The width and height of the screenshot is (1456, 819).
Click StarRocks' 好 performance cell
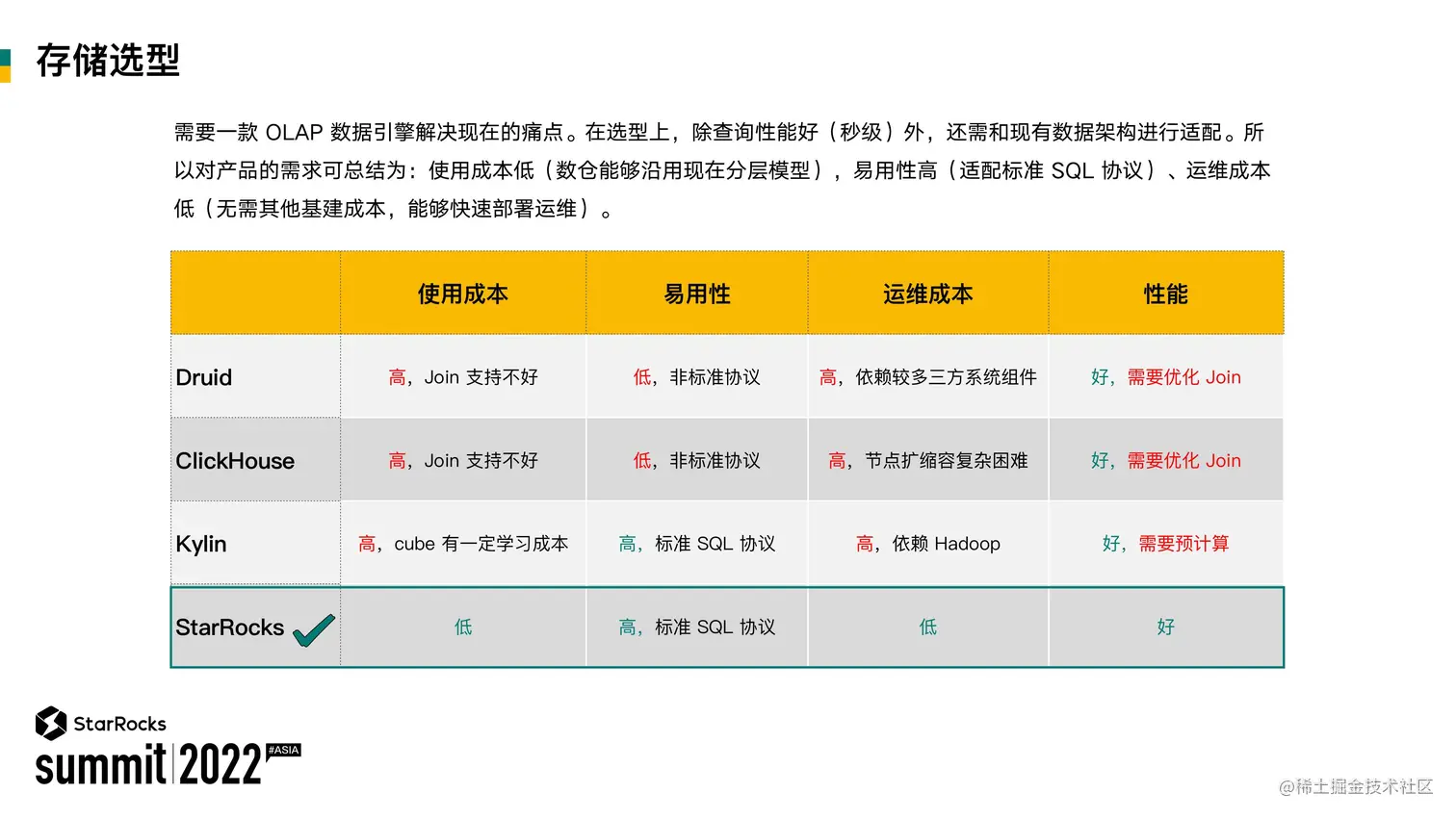click(1166, 627)
